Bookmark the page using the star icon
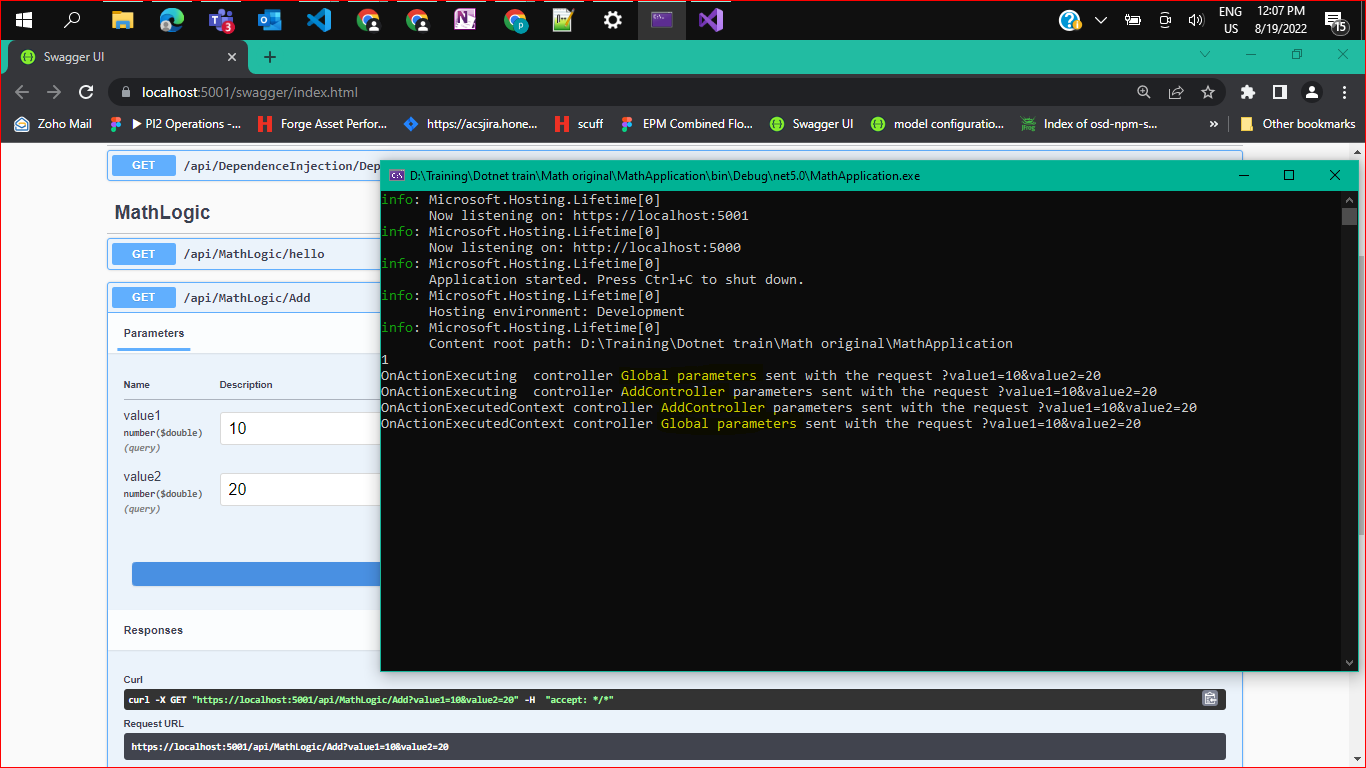Viewport: 1366px width, 768px height. click(x=1209, y=91)
